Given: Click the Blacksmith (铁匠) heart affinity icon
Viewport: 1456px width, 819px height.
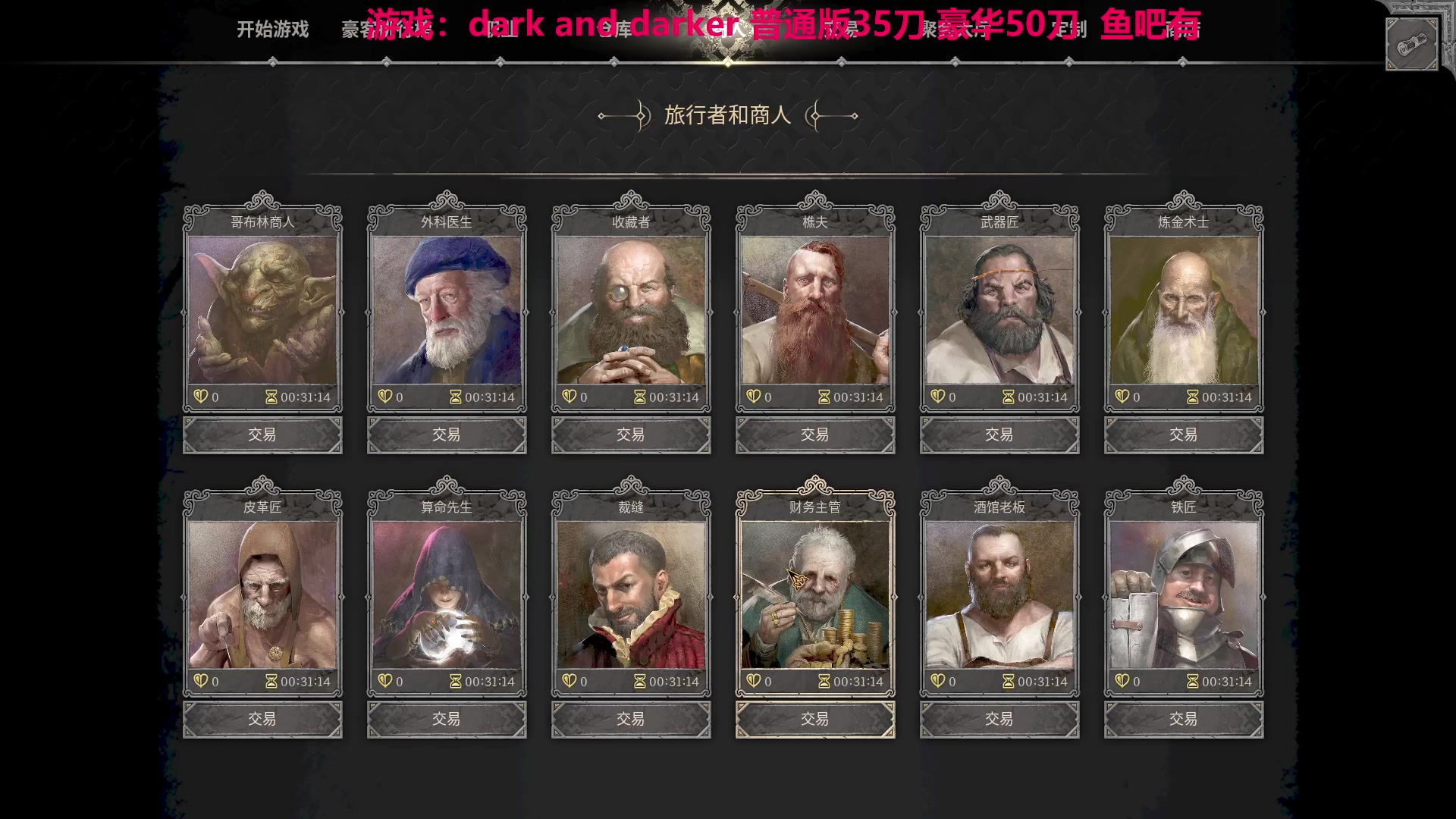Looking at the screenshot, I should coord(1122,681).
